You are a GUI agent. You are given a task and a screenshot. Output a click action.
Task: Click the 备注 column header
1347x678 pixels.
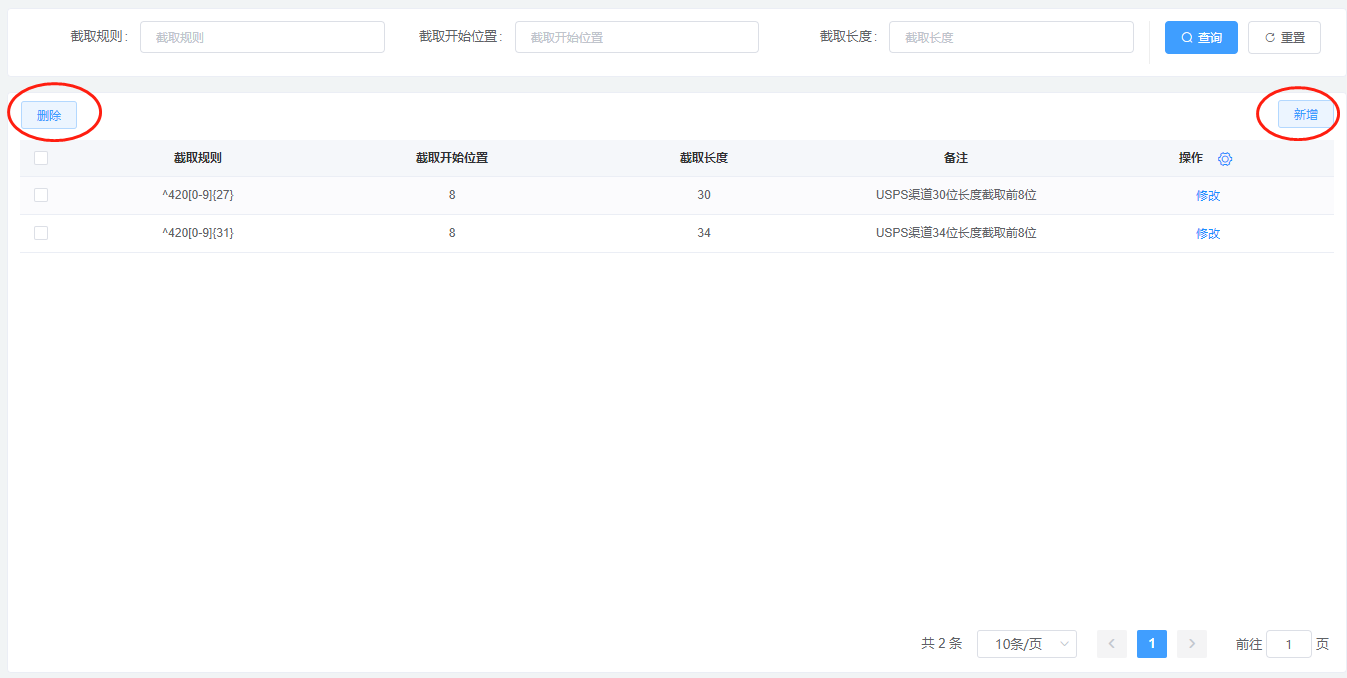coord(955,158)
